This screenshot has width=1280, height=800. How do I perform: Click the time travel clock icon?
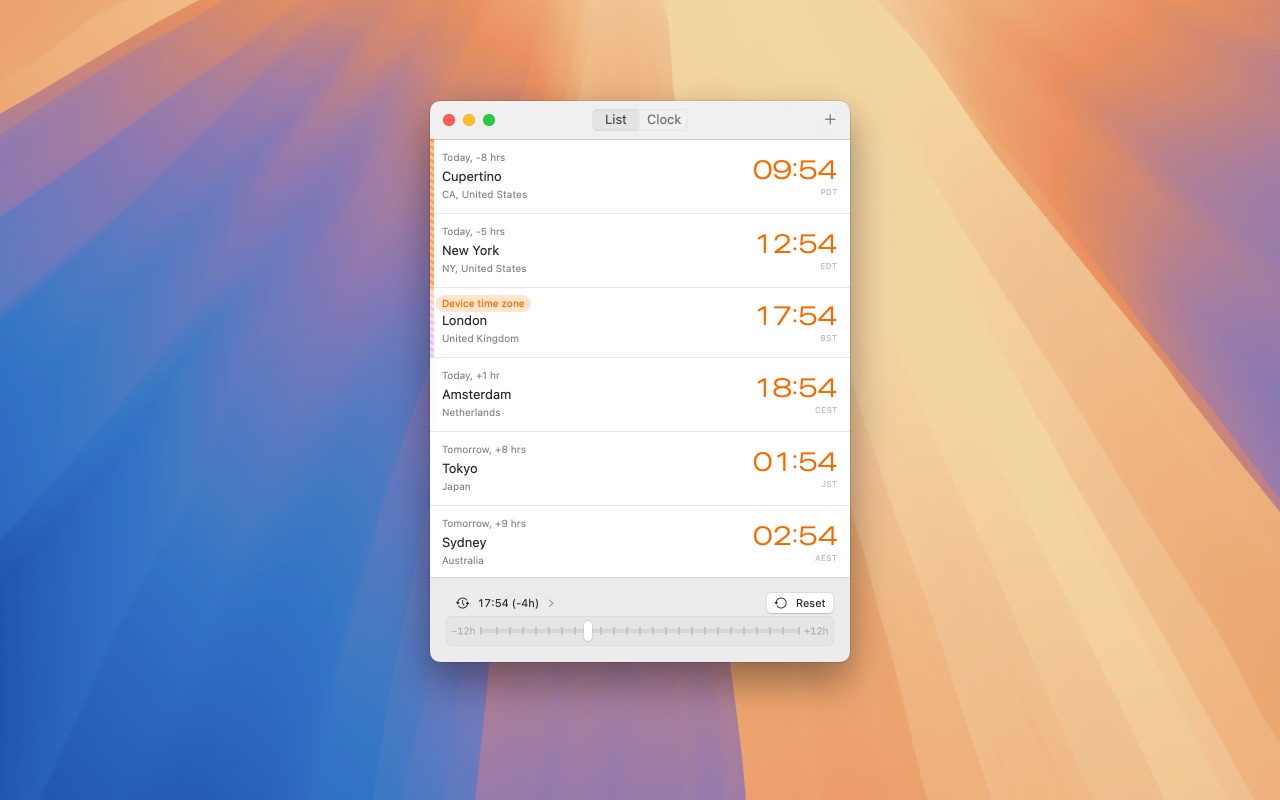point(462,603)
